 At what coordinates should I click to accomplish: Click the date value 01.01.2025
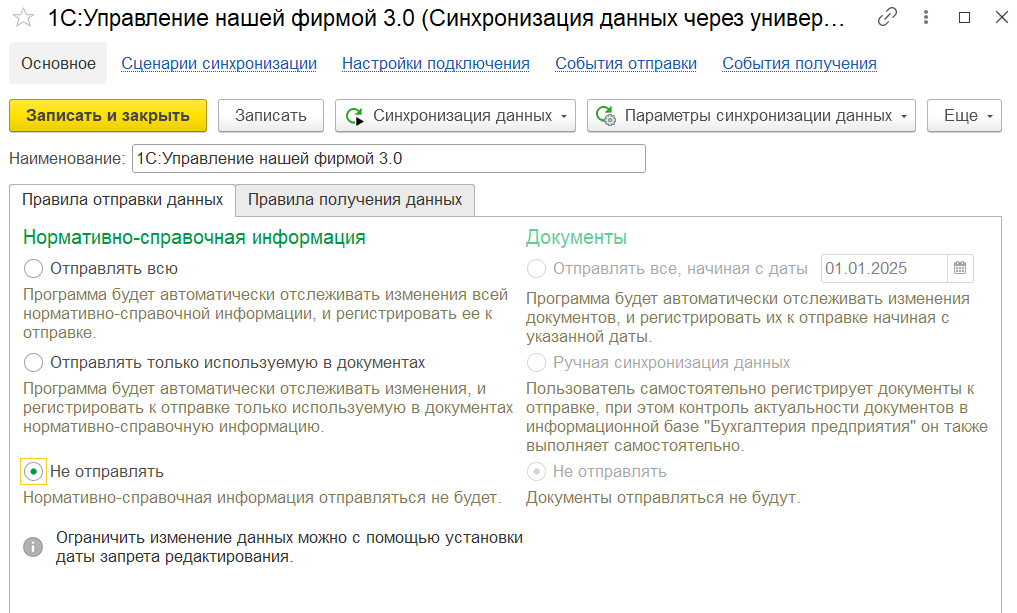pyautogui.click(x=868, y=268)
